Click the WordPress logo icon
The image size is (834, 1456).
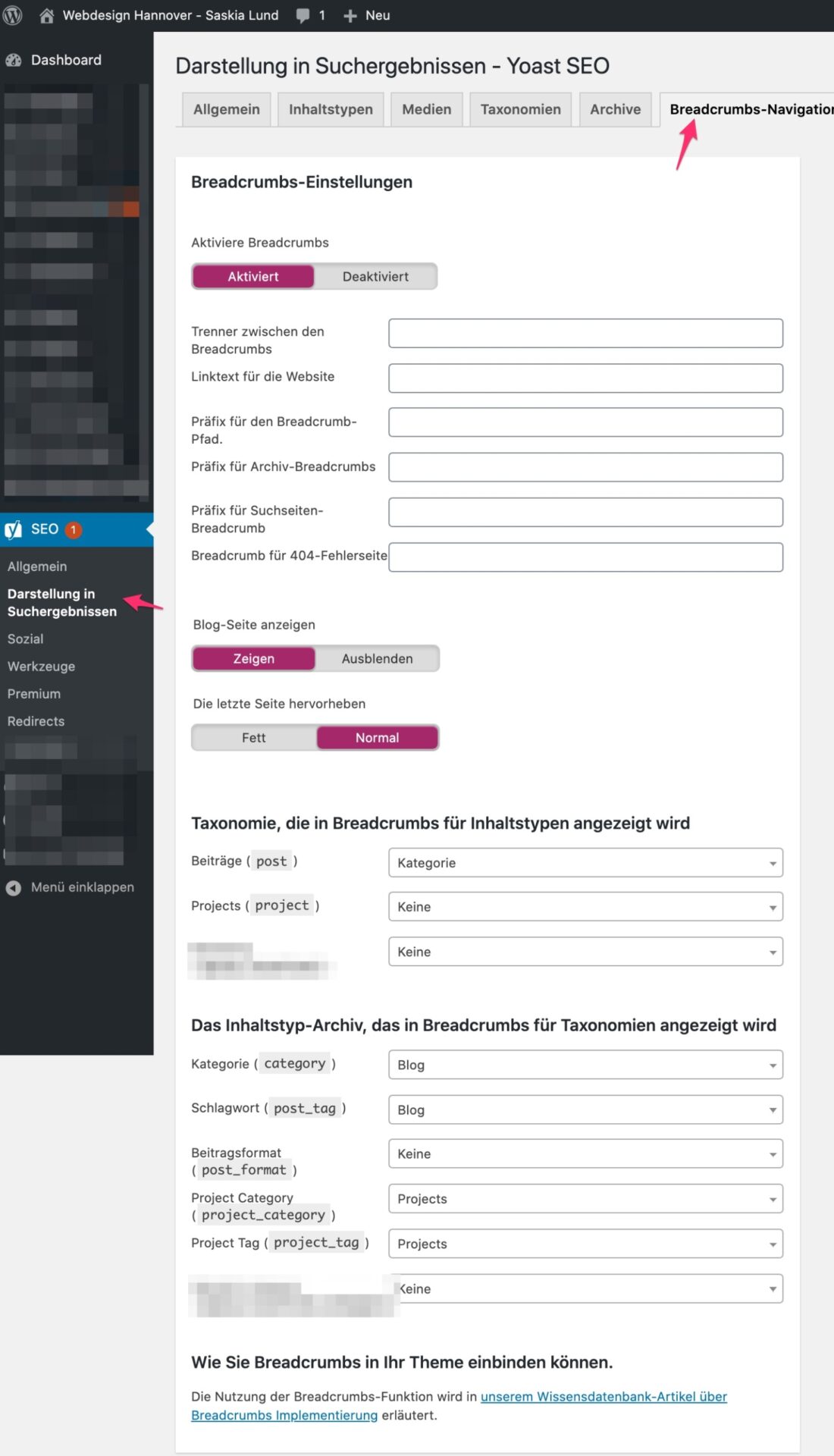[x=13, y=15]
